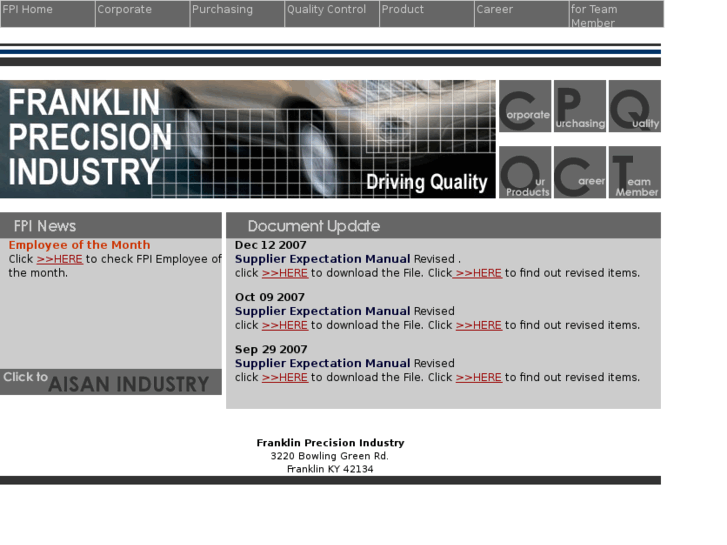This screenshot has height=545, width=727.
Task: Open Purchasing in the top menu
Action: click(x=237, y=14)
